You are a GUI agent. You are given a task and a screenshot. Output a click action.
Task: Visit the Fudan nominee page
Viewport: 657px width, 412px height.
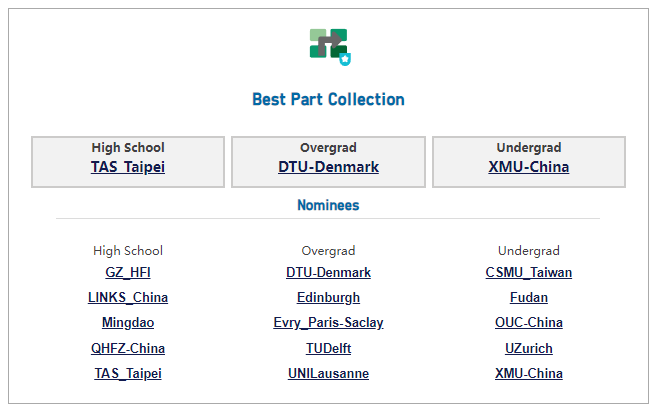point(529,297)
